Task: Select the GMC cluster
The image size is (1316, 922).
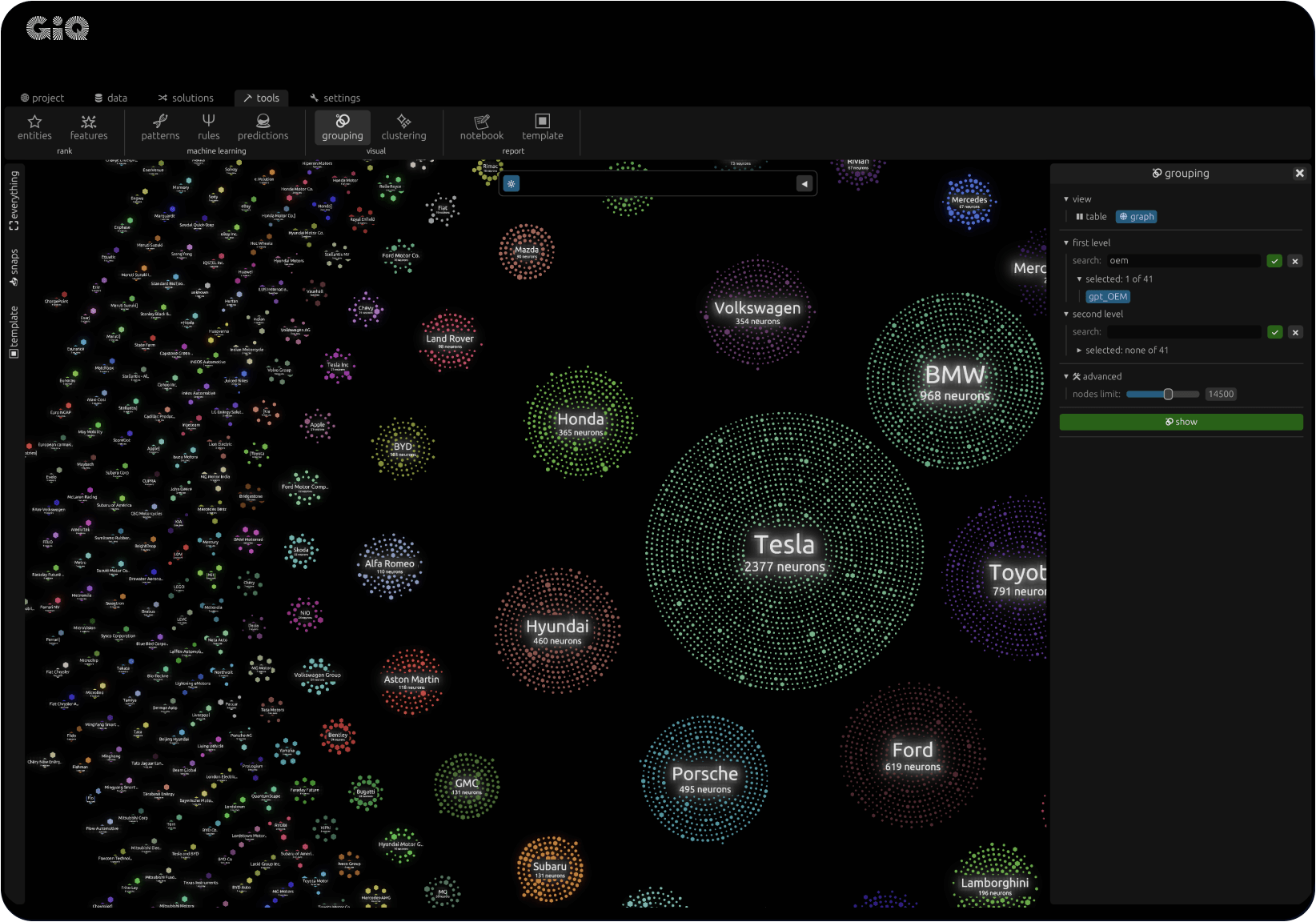Action: pos(467,786)
